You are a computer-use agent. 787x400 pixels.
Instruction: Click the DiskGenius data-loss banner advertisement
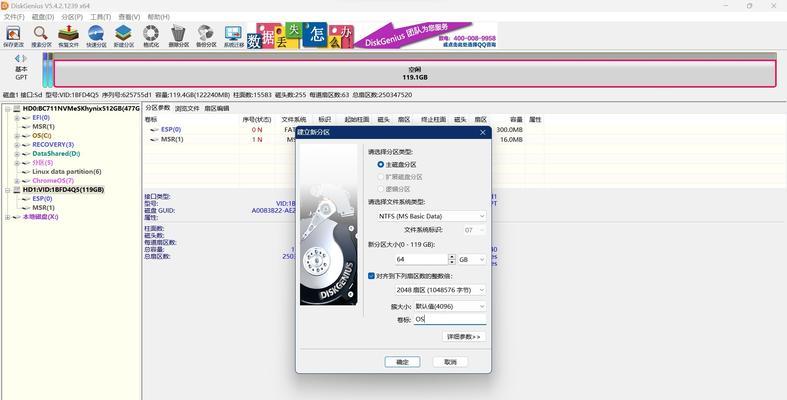point(372,35)
